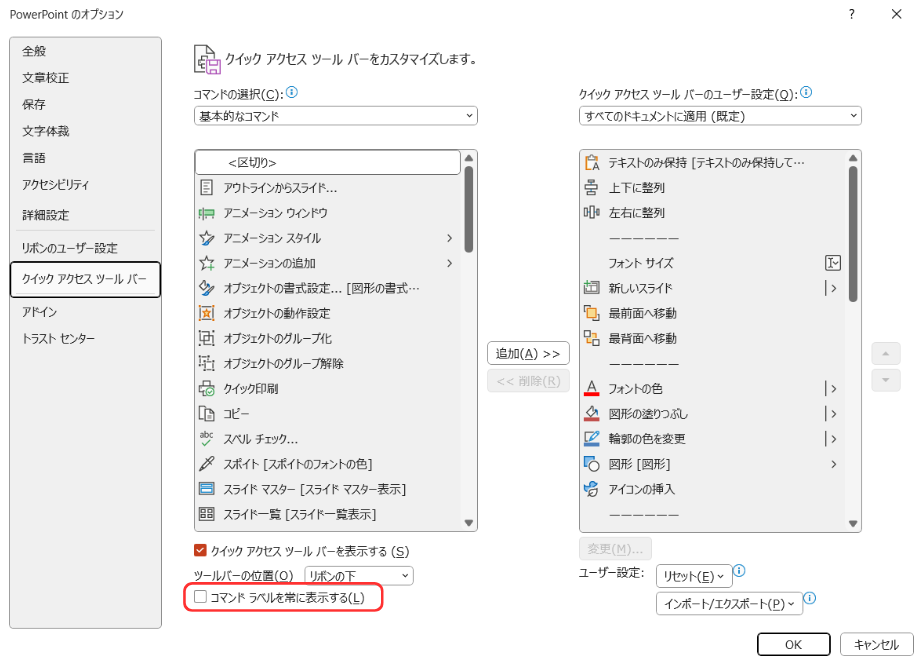Click the 図形の塗りつぶし paint bucket icon
The width and height of the screenshot is (919, 659).
click(591, 413)
